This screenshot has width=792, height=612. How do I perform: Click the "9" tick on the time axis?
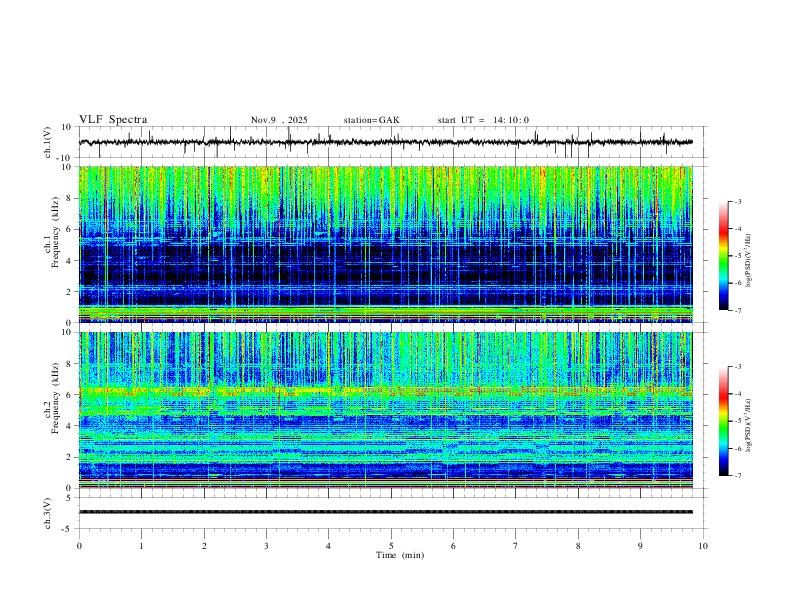click(640, 546)
